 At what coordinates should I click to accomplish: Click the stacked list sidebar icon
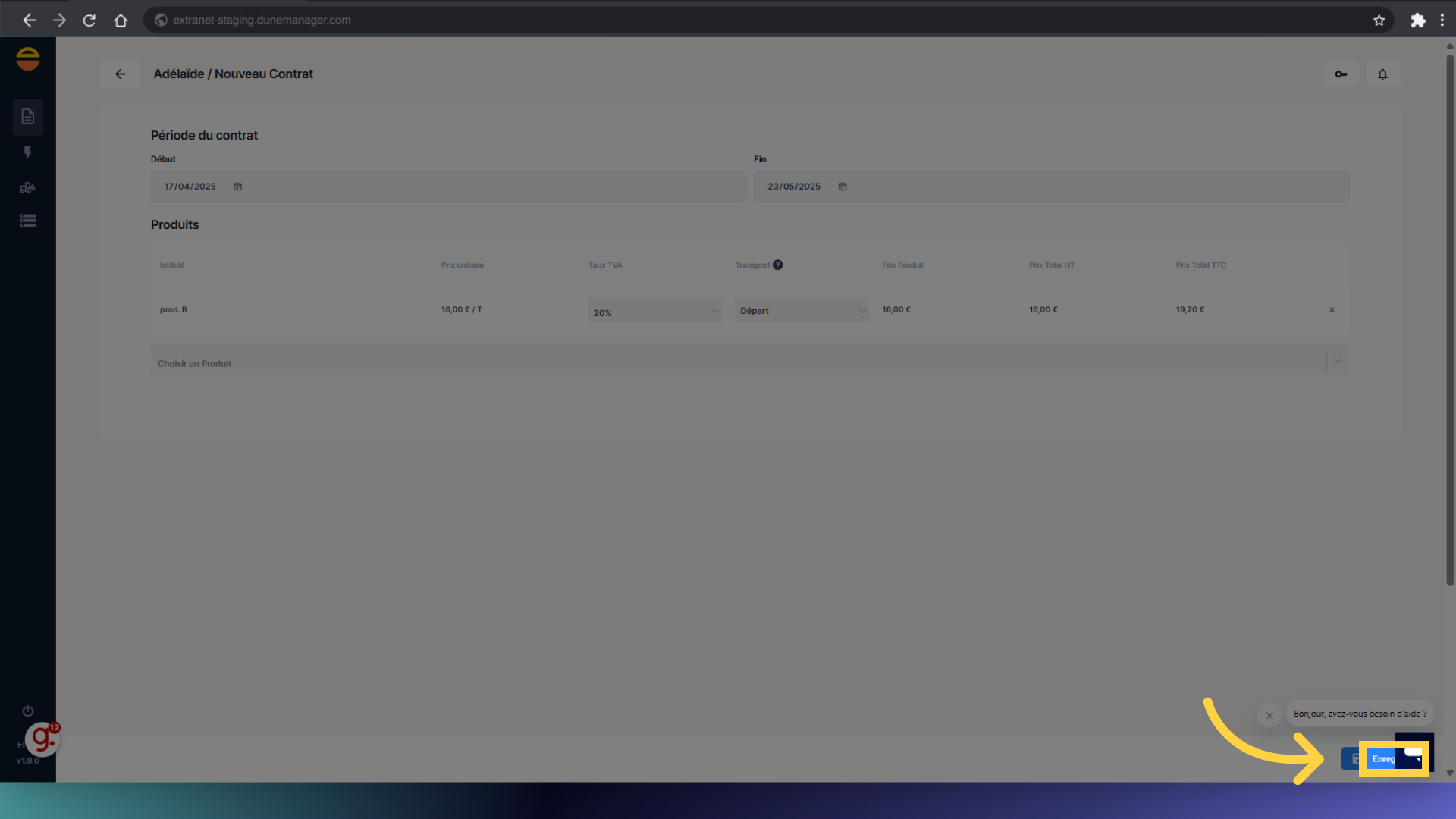[x=28, y=221]
